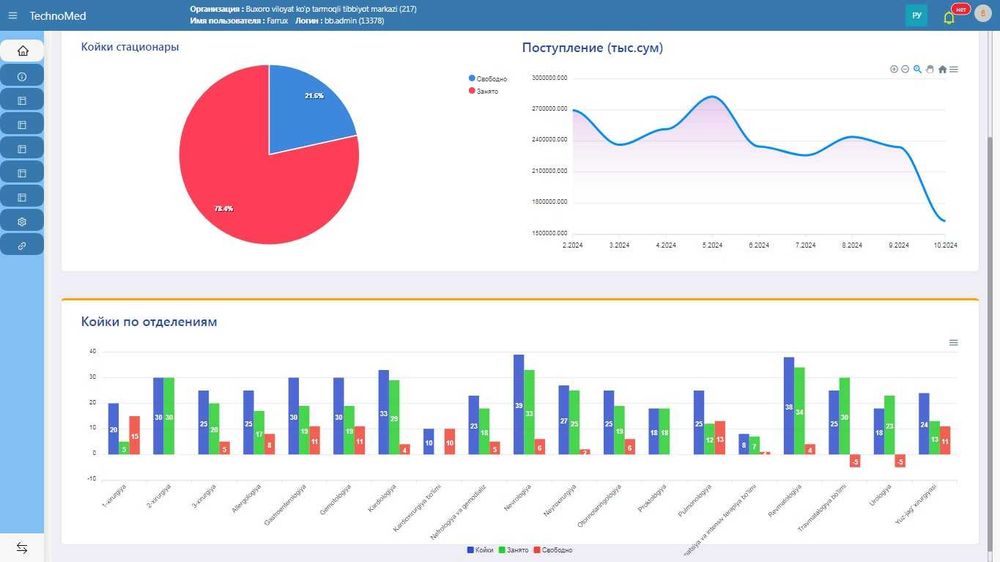Activate selection zoom magnifier tool
This screenshot has height=562, width=1000.
(917, 69)
